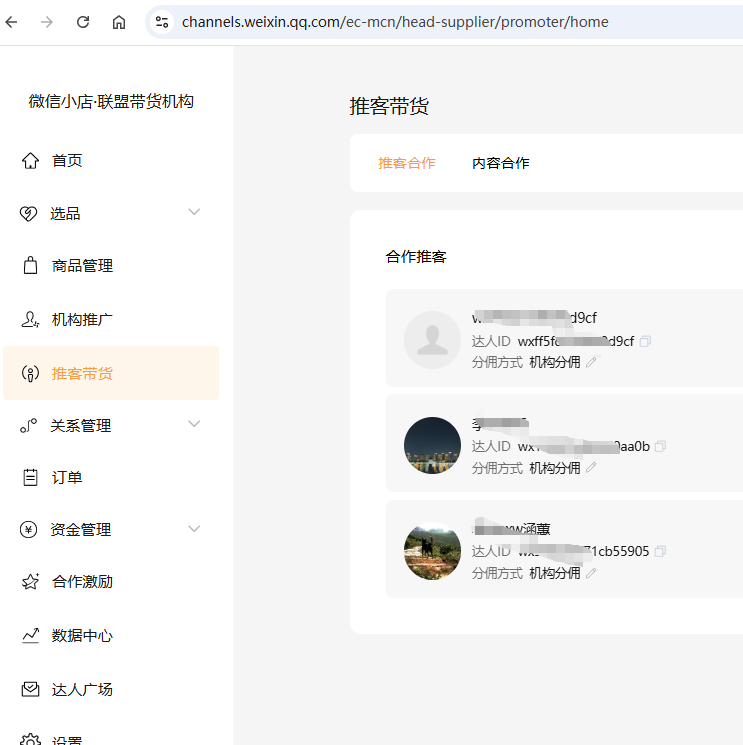The width and height of the screenshot is (743, 745).
Task: Click the default gray avatar of first promoter
Action: [432, 340]
